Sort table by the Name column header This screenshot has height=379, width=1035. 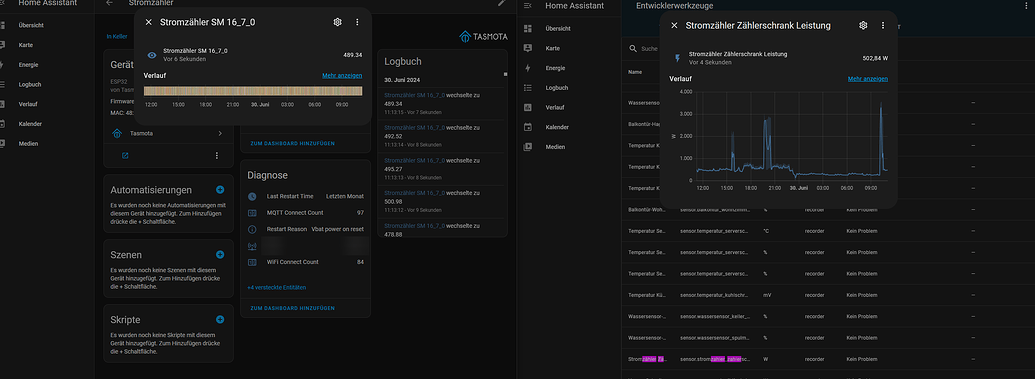click(x=635, y=72)
